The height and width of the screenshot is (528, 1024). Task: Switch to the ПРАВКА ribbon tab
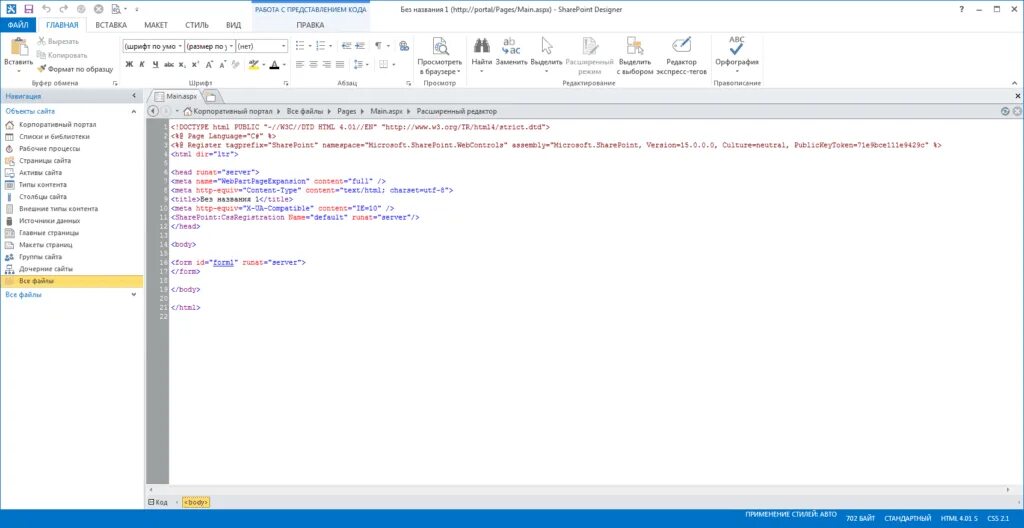pyautogui.click(x=310, y=25)
